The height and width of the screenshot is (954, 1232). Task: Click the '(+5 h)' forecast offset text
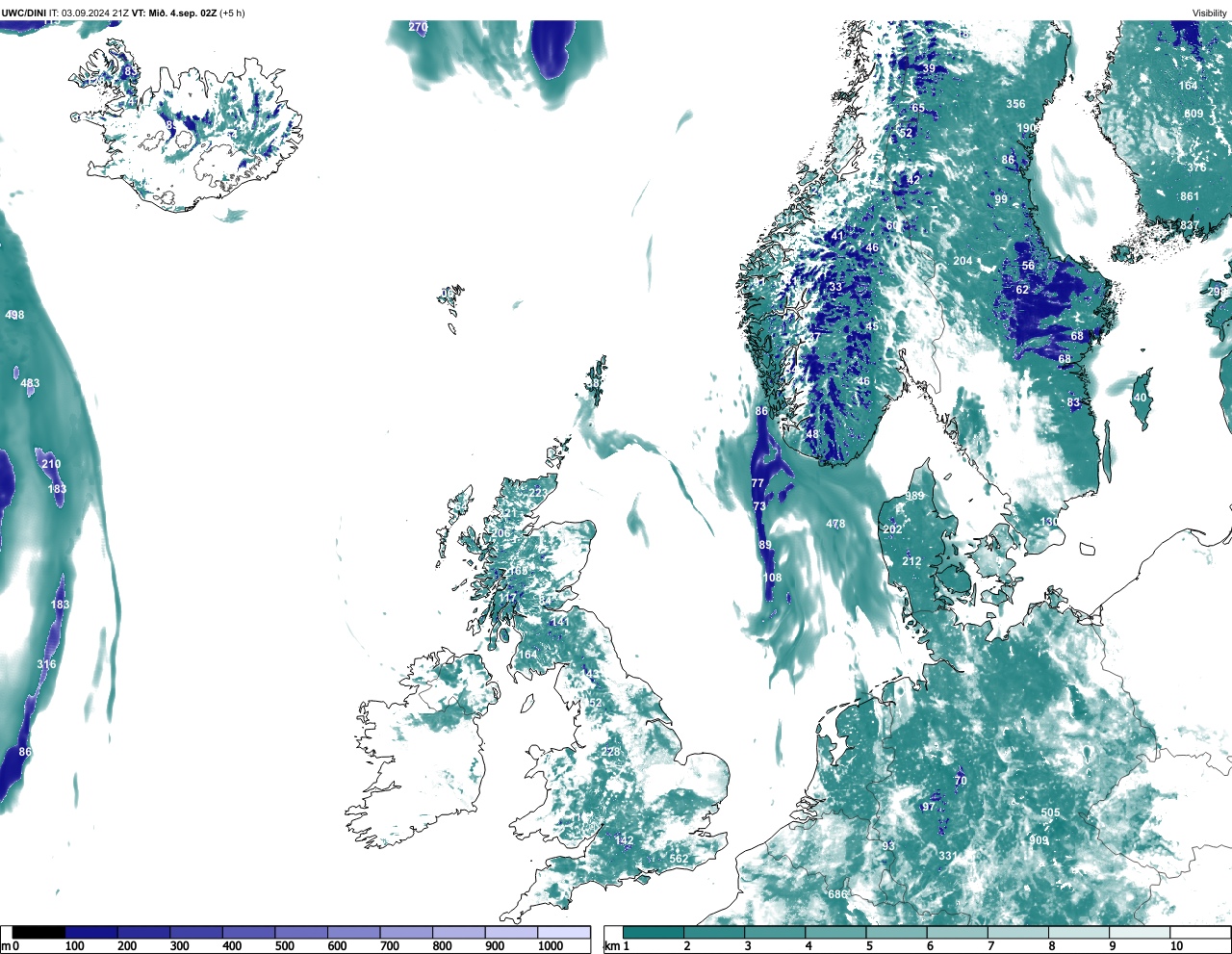point(232,13)
